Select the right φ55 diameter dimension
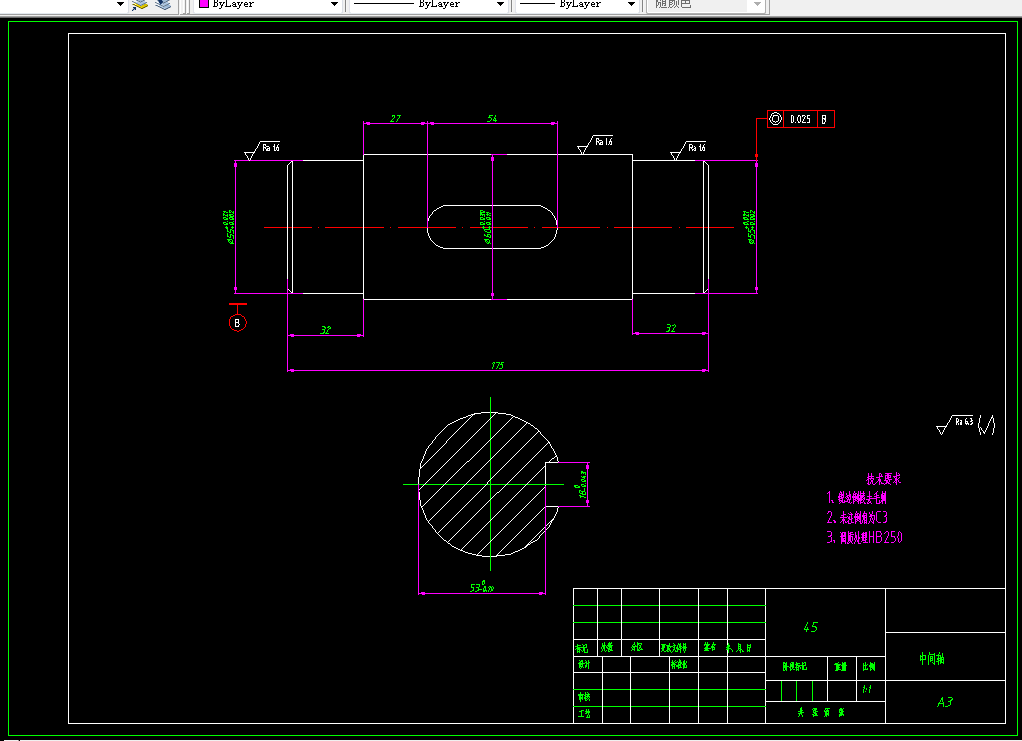 coord(750,227)
